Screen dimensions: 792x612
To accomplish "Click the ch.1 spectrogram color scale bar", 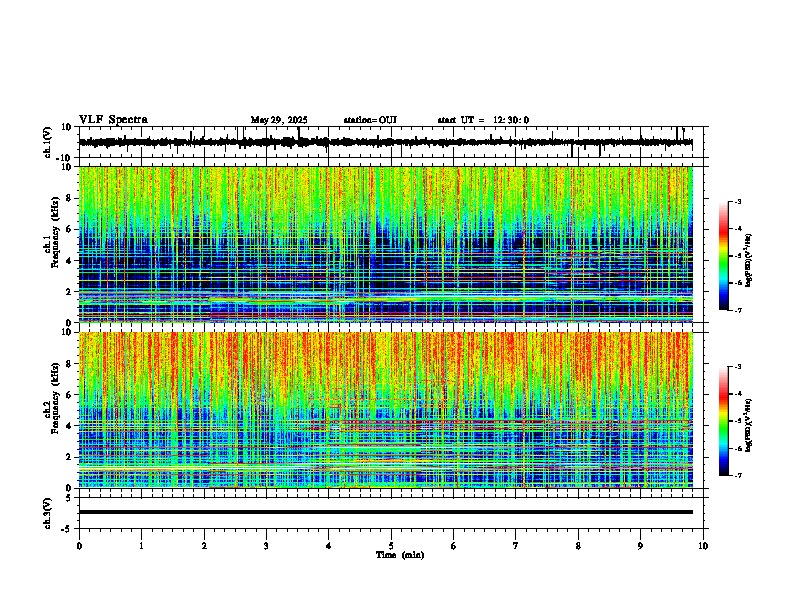I will (x=723, y=256).
